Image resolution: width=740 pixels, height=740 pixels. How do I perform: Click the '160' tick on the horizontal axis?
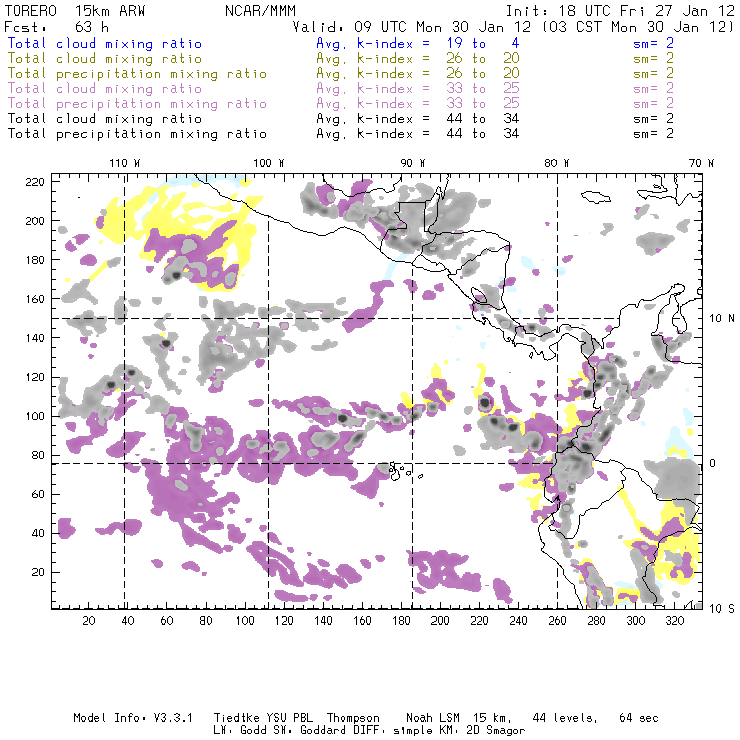(x=362, y=621)
